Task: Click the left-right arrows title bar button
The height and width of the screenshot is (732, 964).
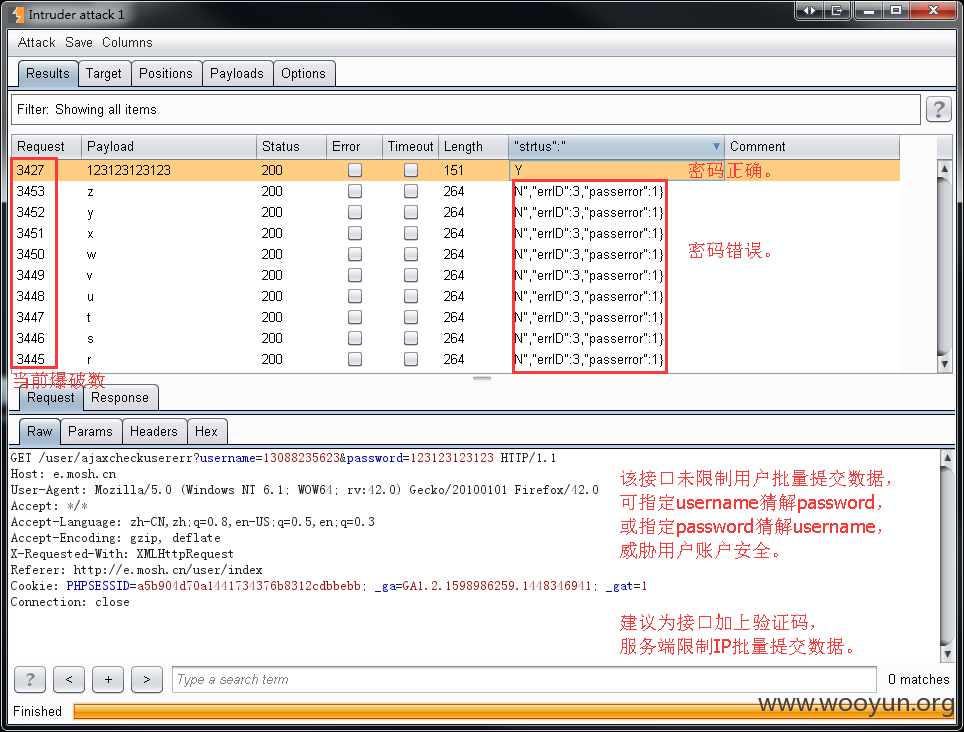Action: [x=809, y=10]
